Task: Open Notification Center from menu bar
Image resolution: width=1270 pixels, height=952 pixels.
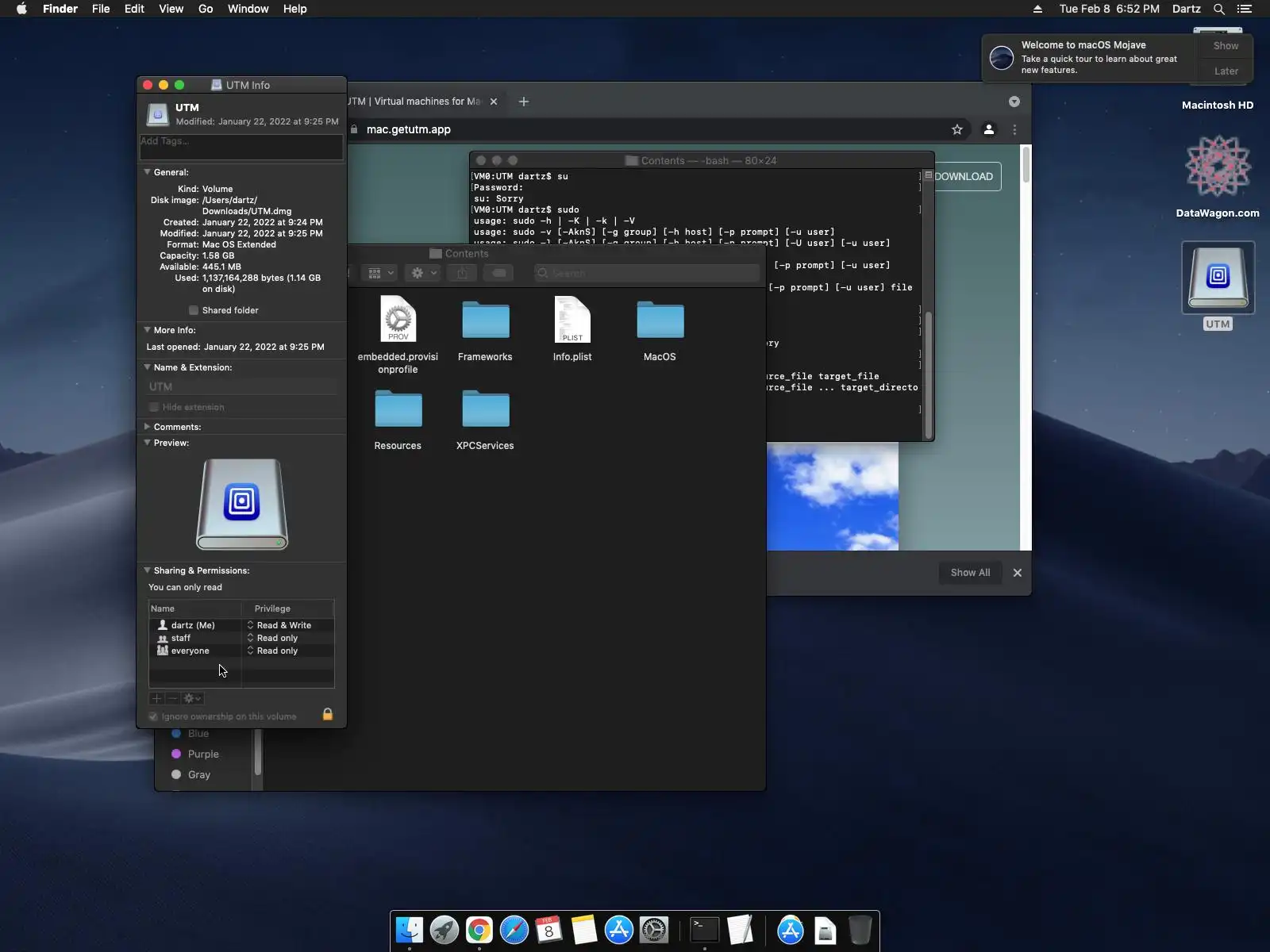Action: click(x=1245, y=9)
